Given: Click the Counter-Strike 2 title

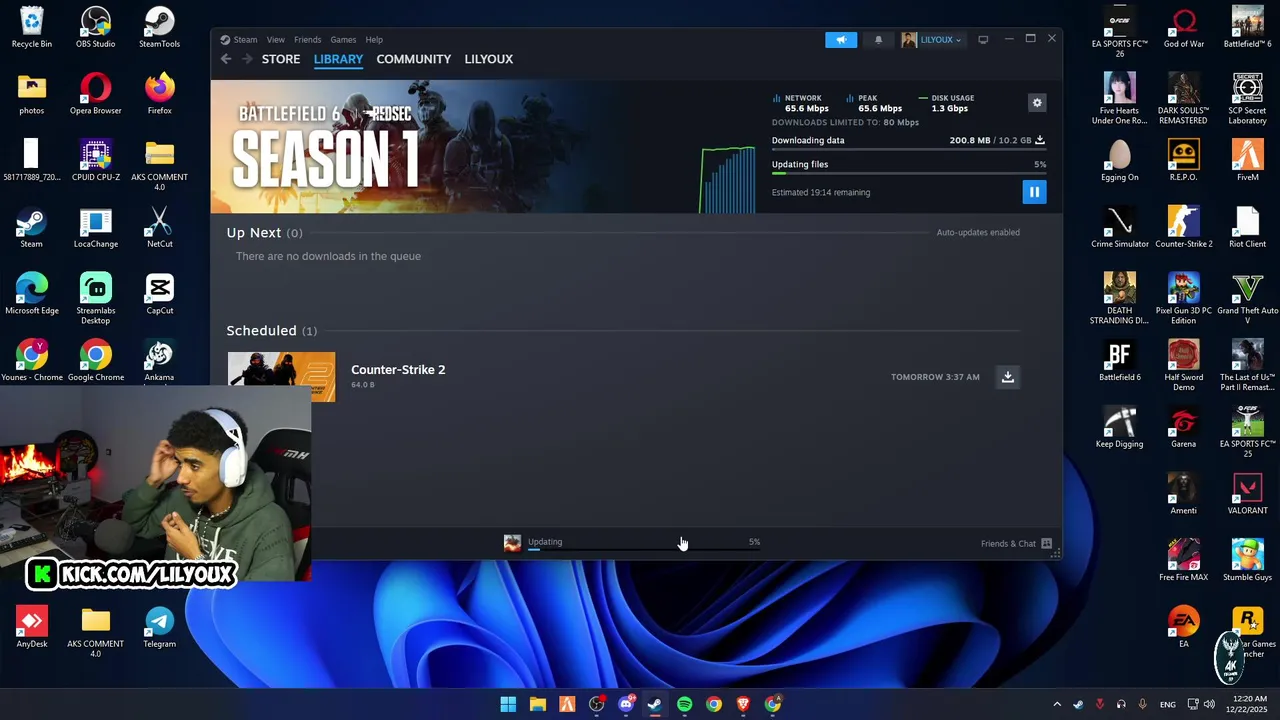Looking at the screenshot, I should click(398, 370).
